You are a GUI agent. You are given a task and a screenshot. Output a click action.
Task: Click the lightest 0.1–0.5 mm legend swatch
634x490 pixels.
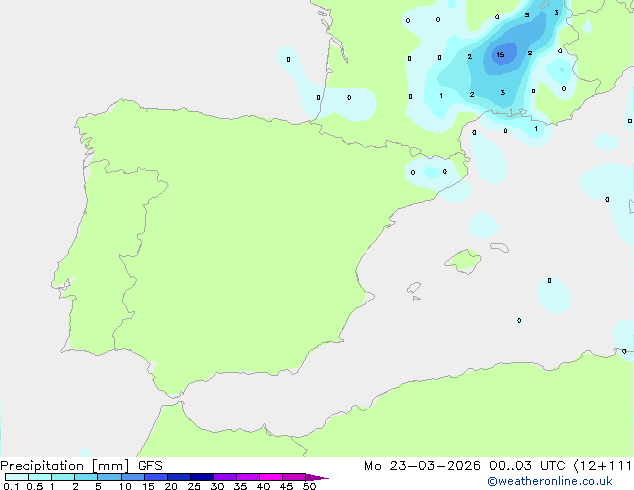pos(17,477)
